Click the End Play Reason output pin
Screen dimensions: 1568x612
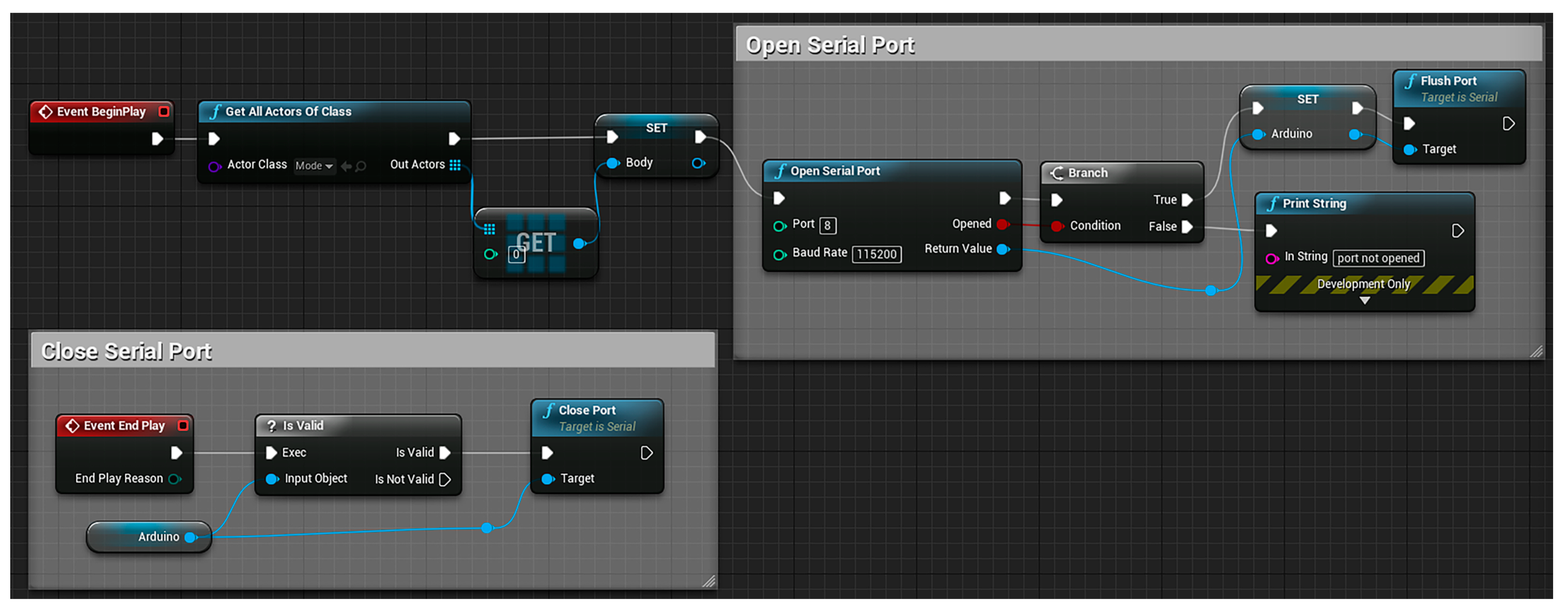tap(174, 479)
